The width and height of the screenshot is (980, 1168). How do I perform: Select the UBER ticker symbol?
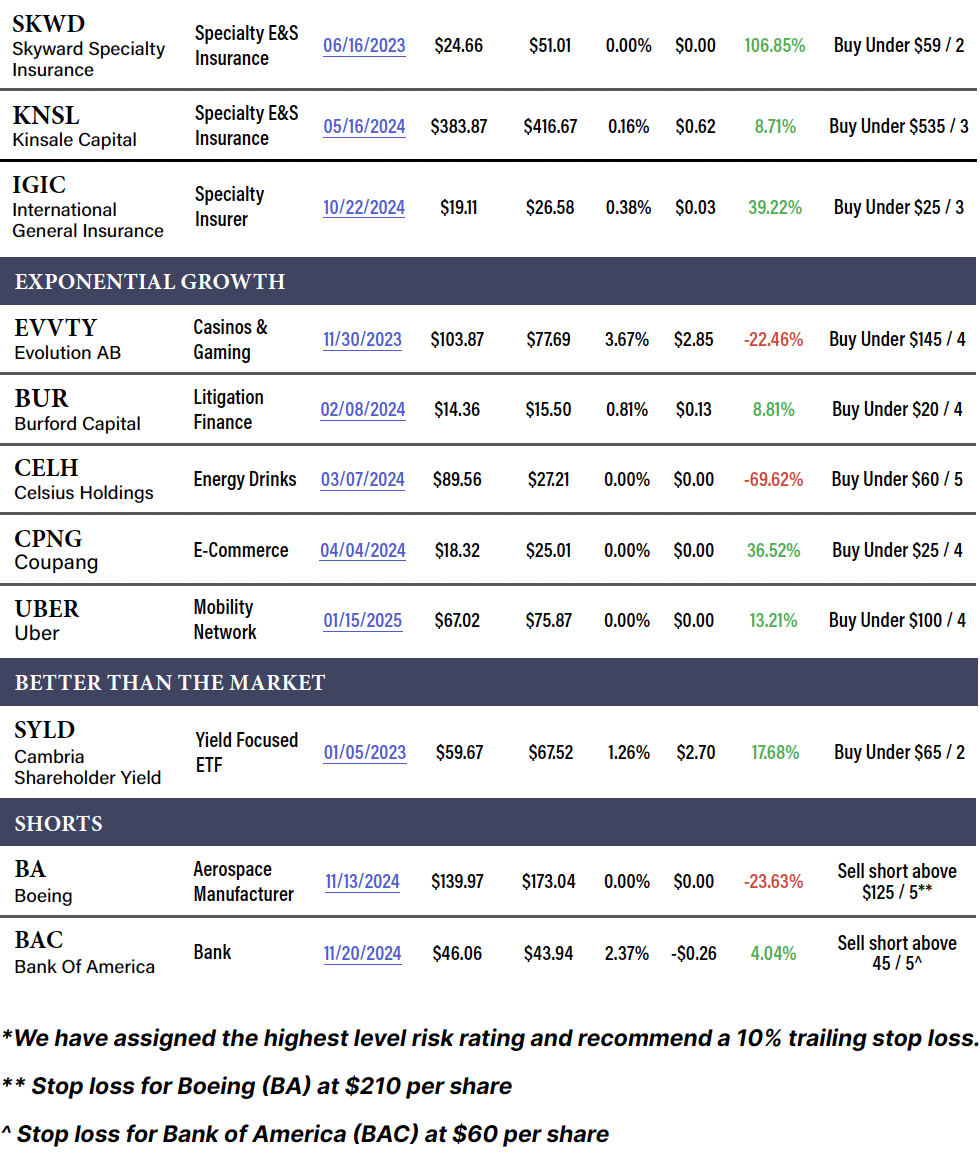pos(47,609)
